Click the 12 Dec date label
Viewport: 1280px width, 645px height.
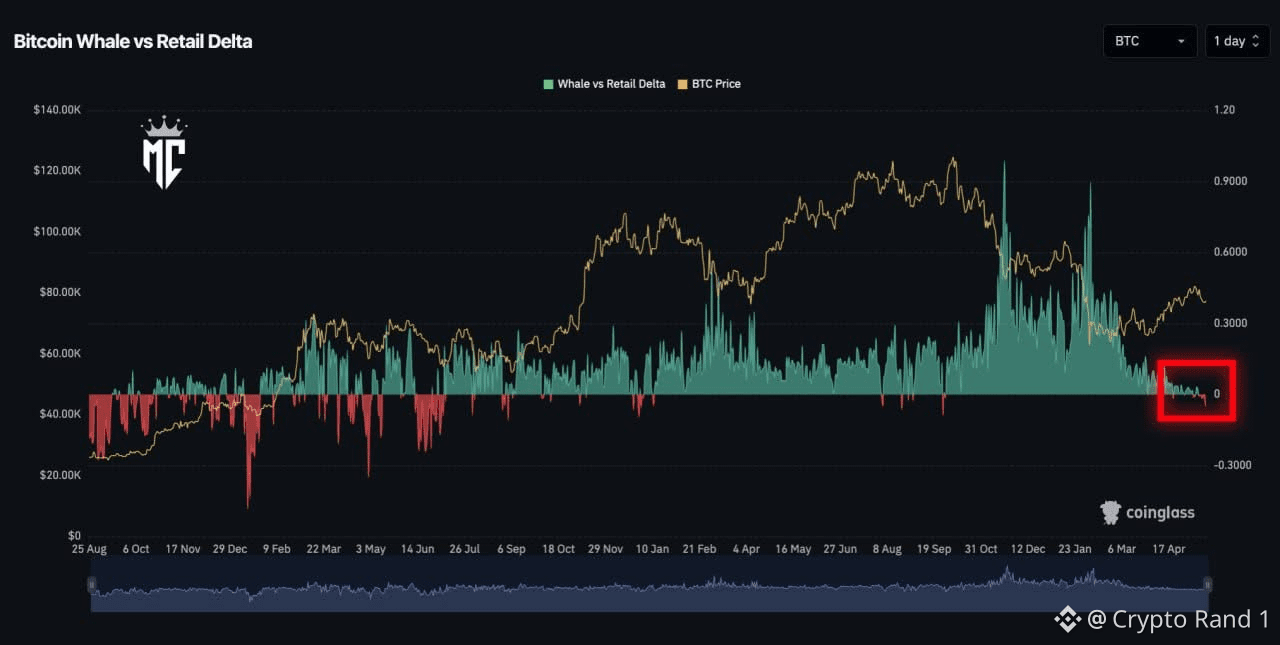point(1028,549)
